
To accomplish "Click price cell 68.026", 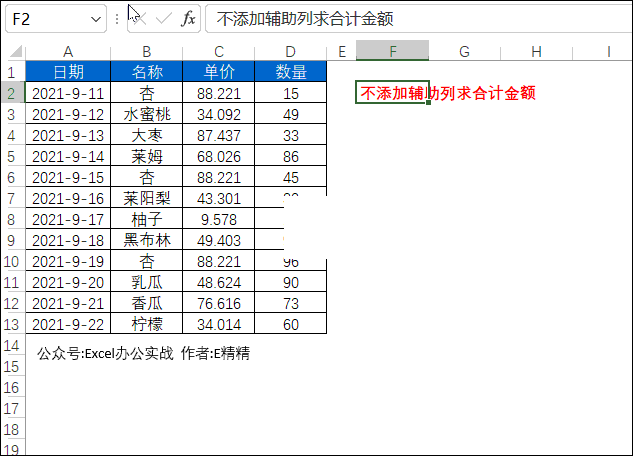I will (x=219, y=156).
